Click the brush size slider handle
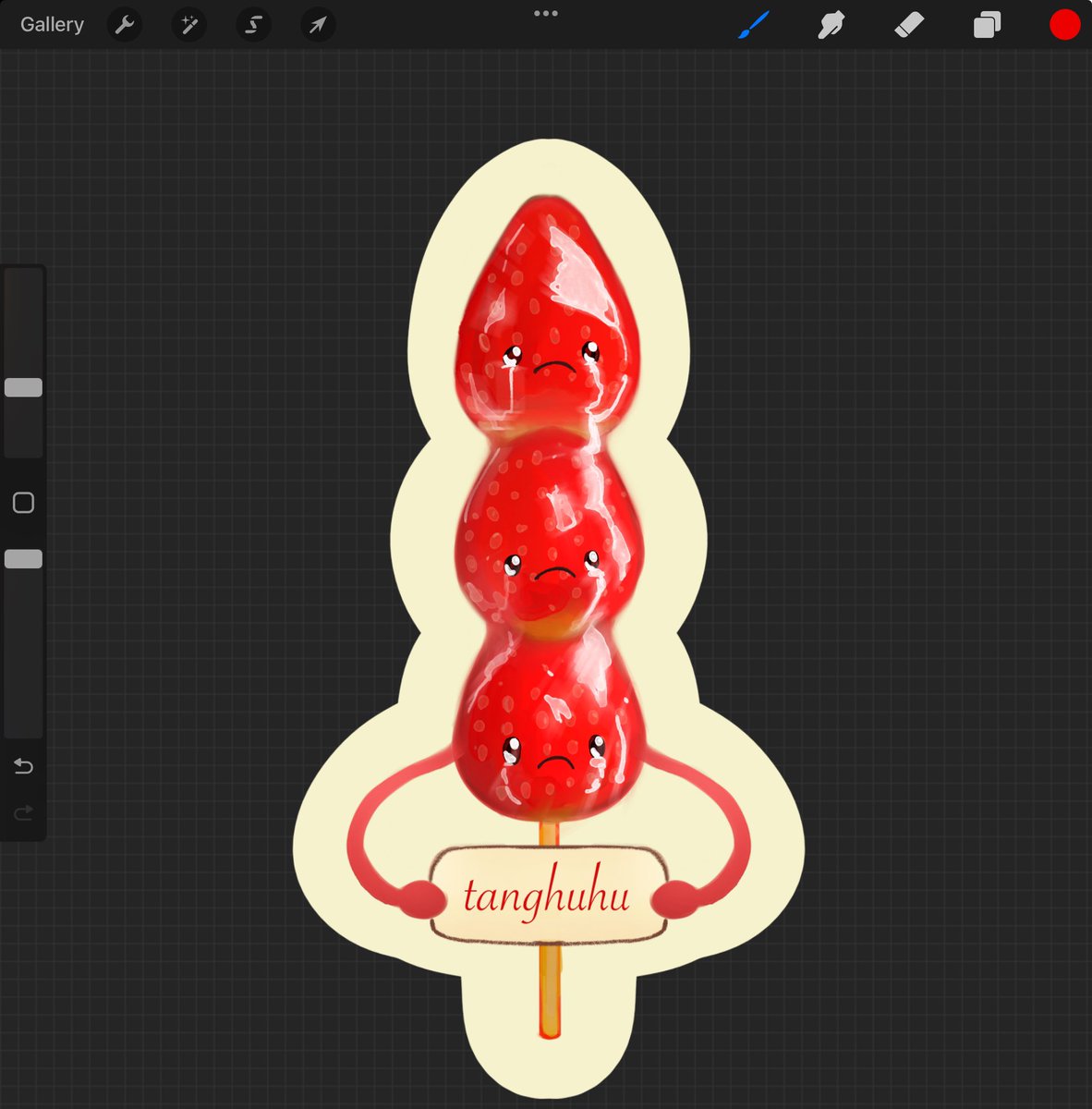The image size is (1092, 1109). pos(23,387)
